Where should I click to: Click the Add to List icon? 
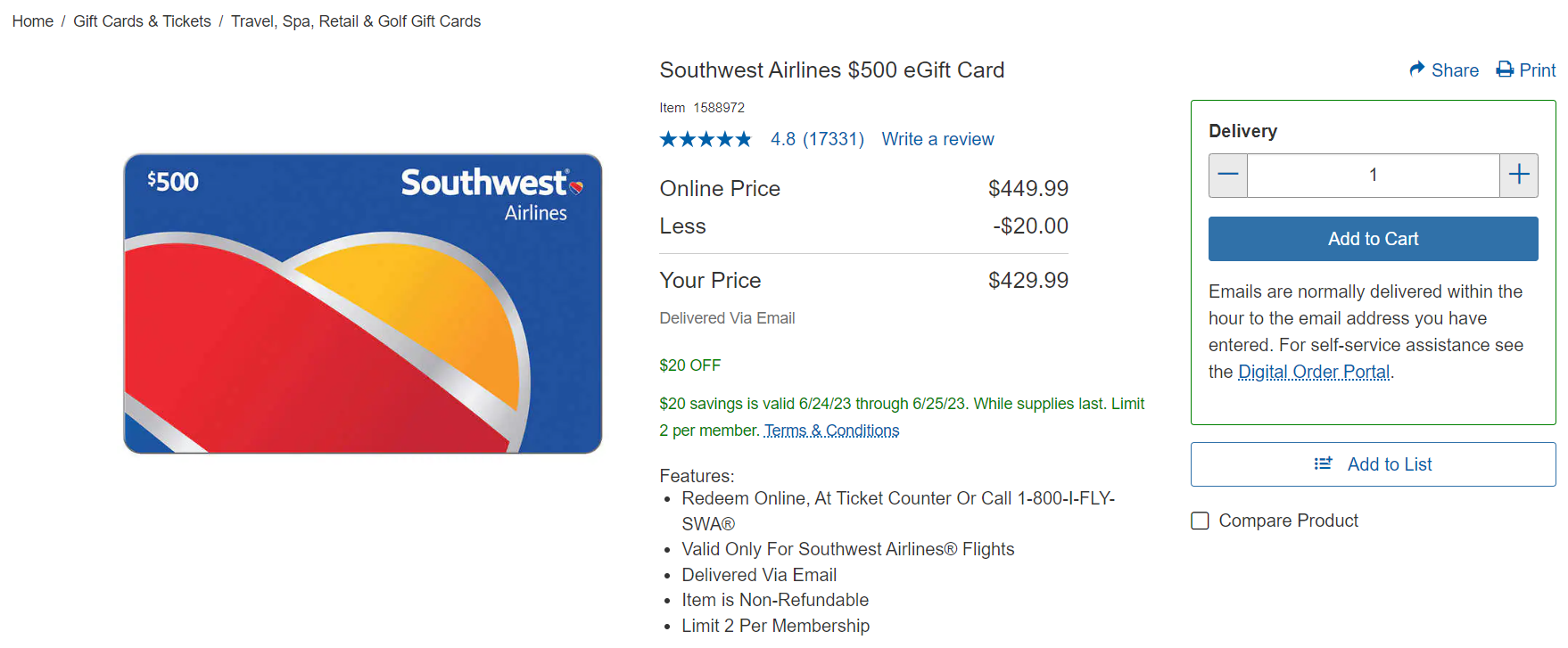pos(1323,463)
